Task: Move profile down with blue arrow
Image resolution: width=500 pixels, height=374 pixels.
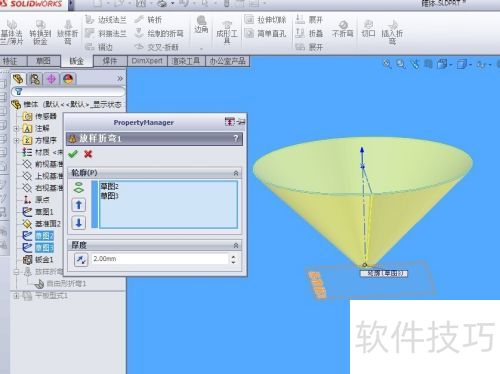Action: click(79, 222)
